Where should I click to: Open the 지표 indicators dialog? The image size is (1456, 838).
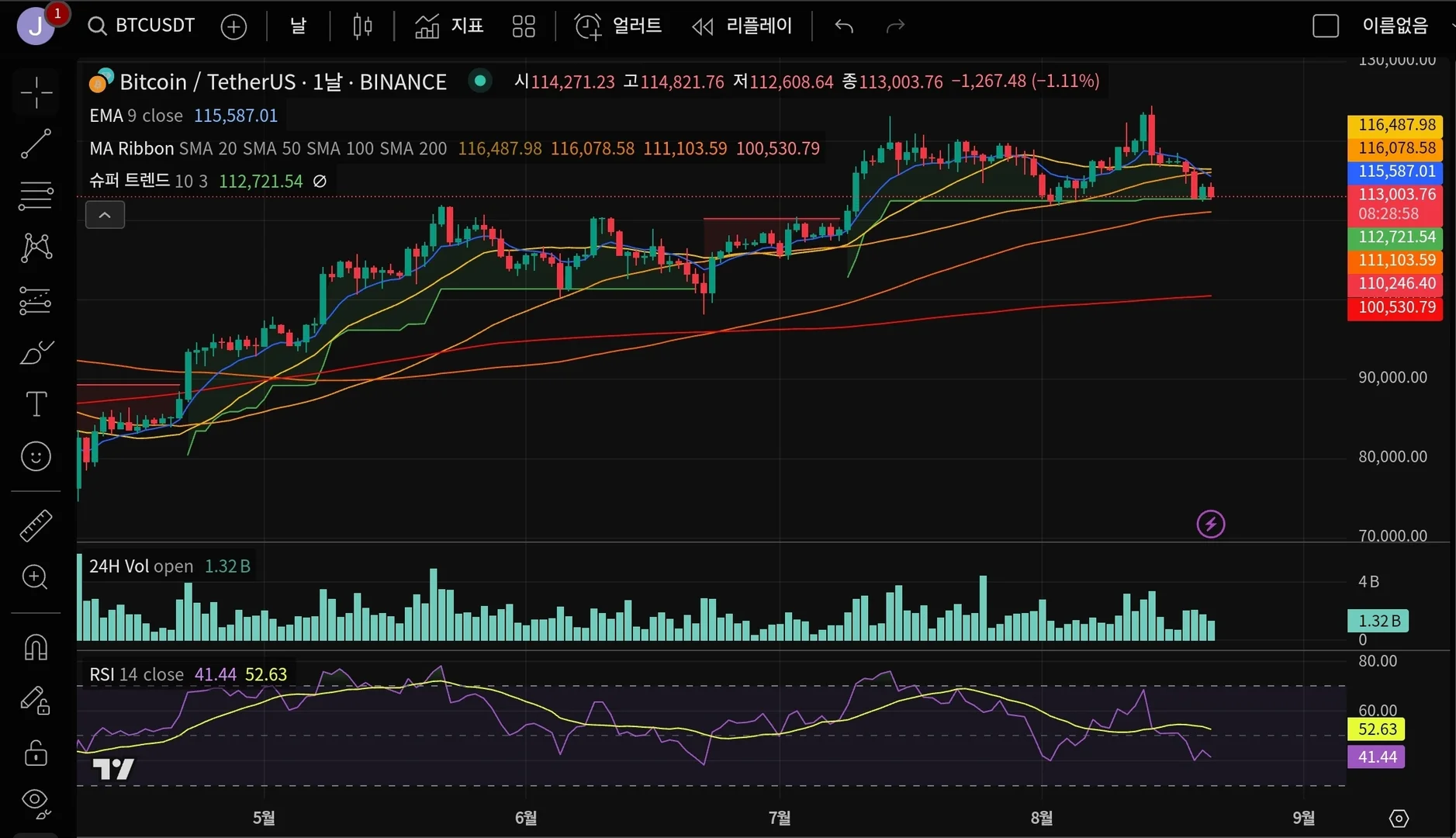coord(449,26)
